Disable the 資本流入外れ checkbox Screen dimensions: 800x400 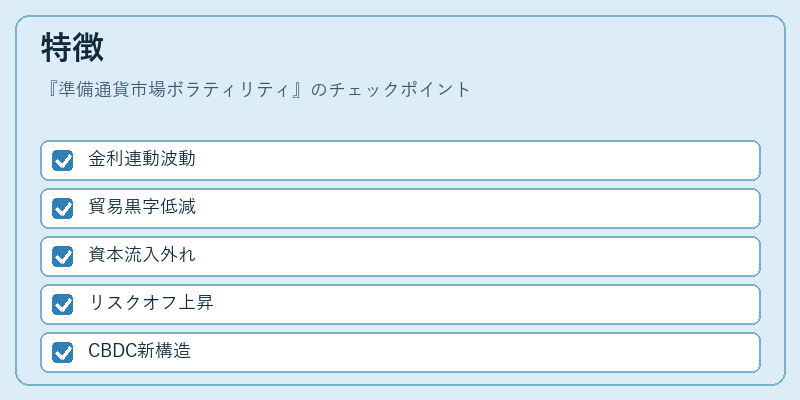pyautogui.click(x=62, y=256)
